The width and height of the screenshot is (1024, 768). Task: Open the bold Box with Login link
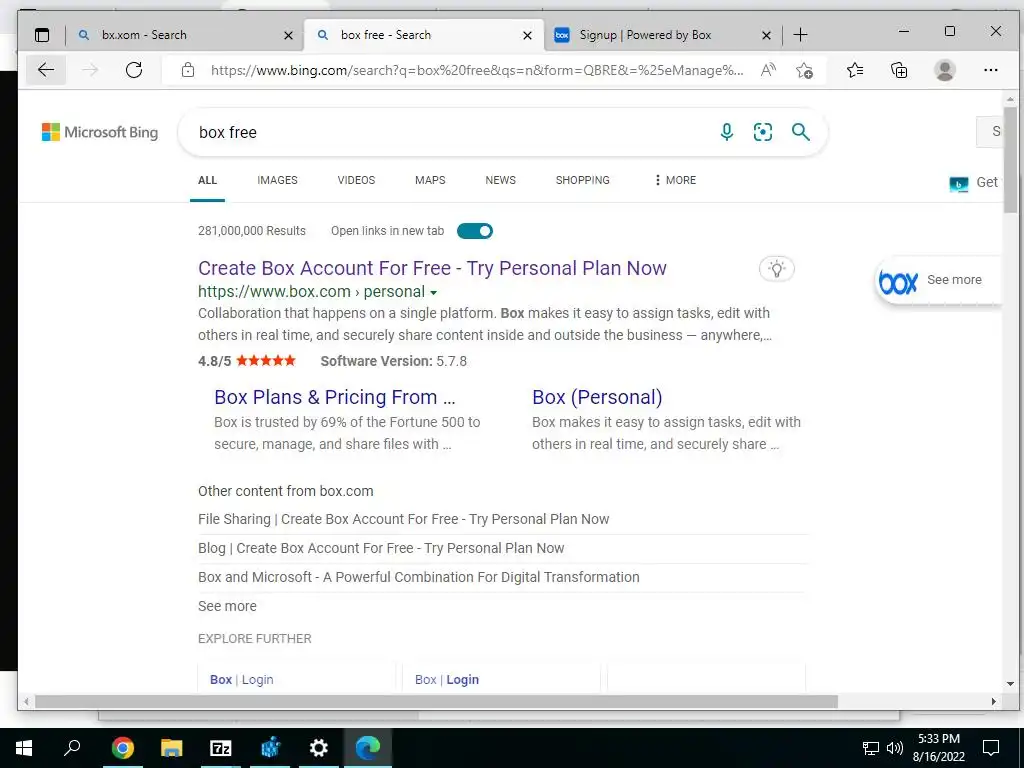(242, 680)
